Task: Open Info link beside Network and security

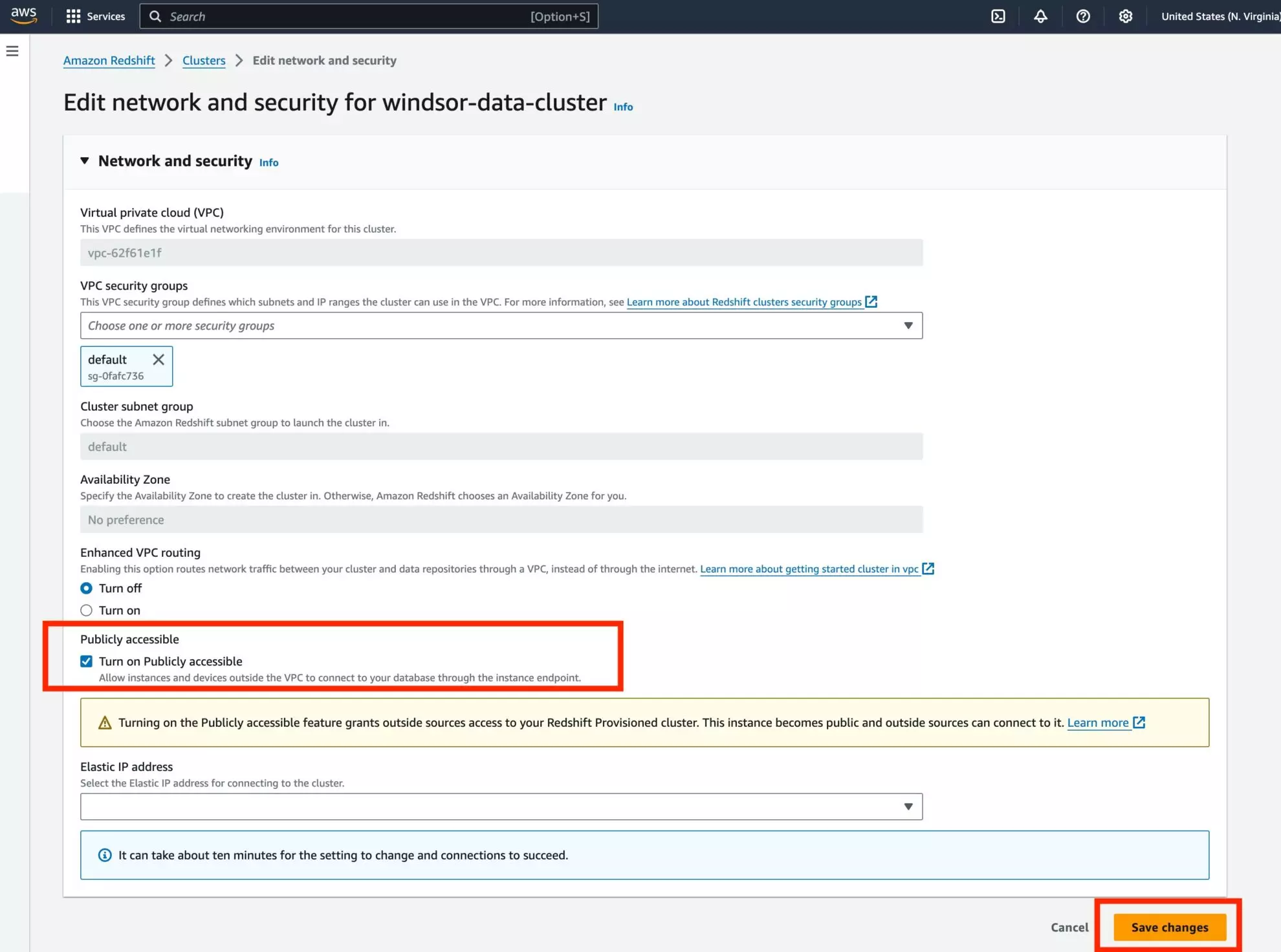Action: (x=269, y=162)
